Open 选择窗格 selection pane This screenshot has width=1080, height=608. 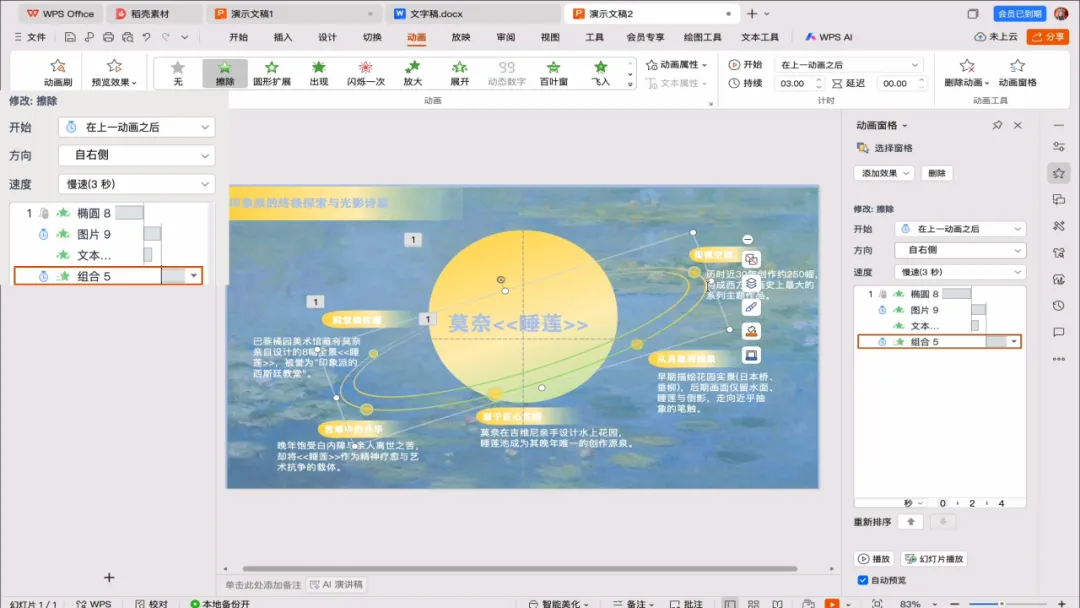coord(884,148)
